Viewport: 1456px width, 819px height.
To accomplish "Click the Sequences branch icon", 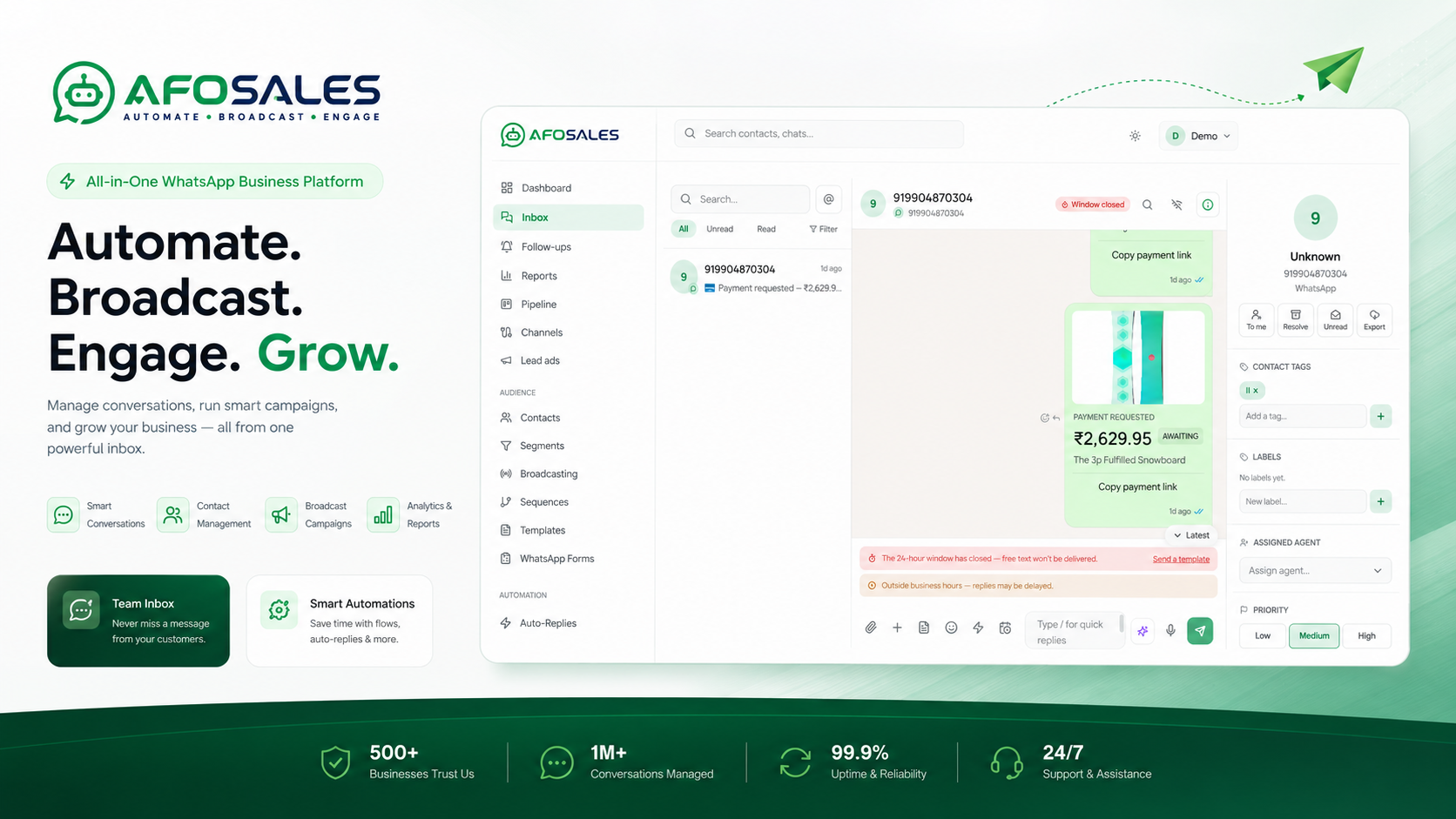I will click(x=506, y=502).
